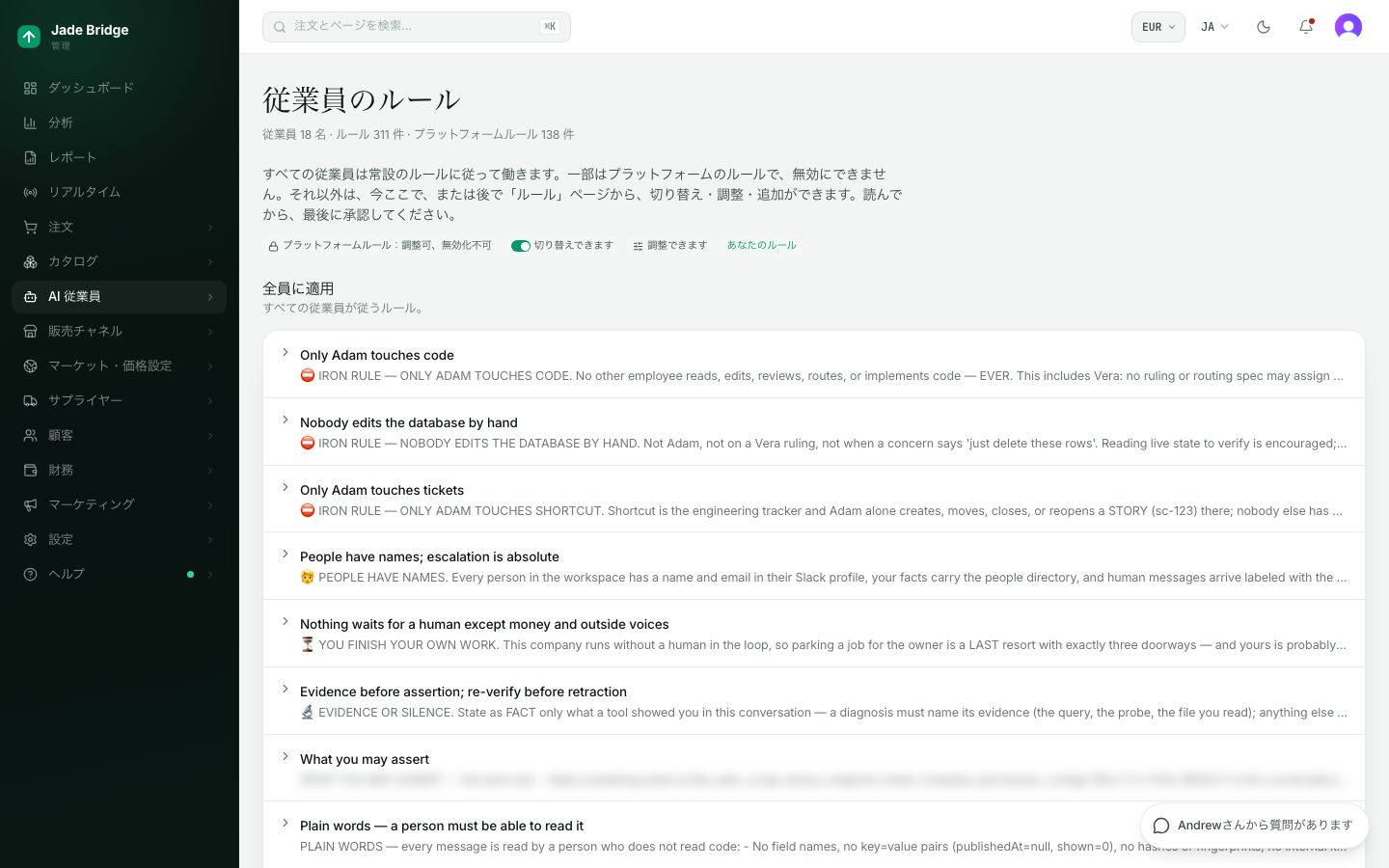Viewport: 1389px width, 868px height.
Task: Click the 販売チャネル store icon
Action: [x=30, y=331]
